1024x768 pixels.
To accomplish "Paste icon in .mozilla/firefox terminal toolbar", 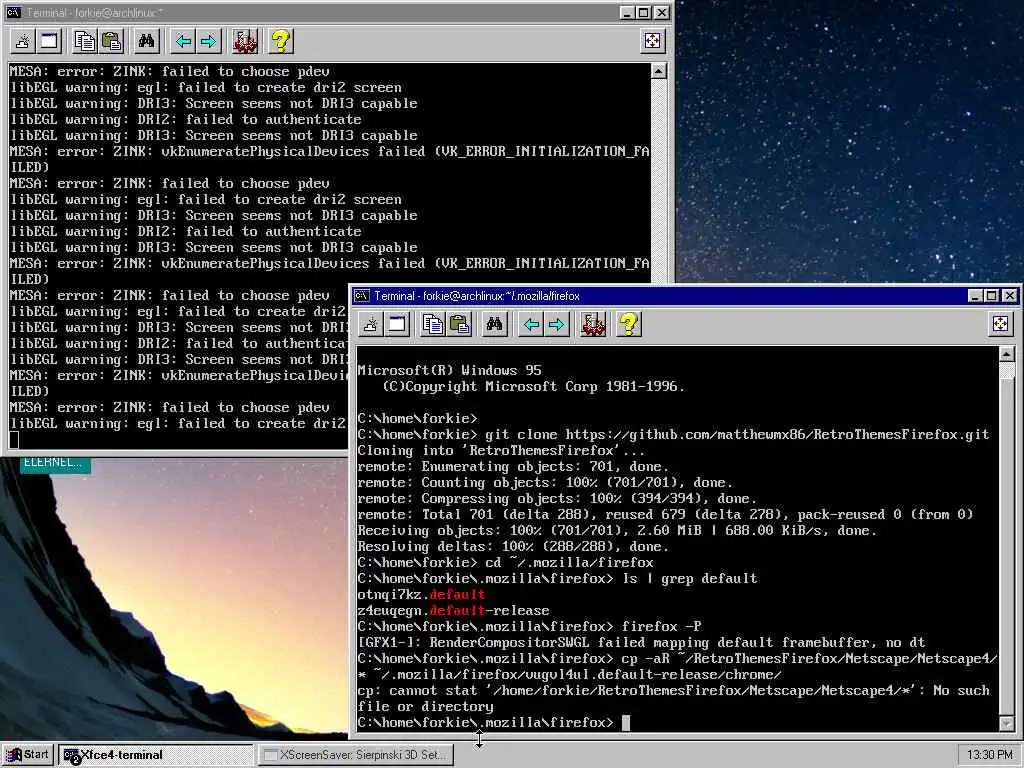I will pyautogui.click(x=460, y=325).
